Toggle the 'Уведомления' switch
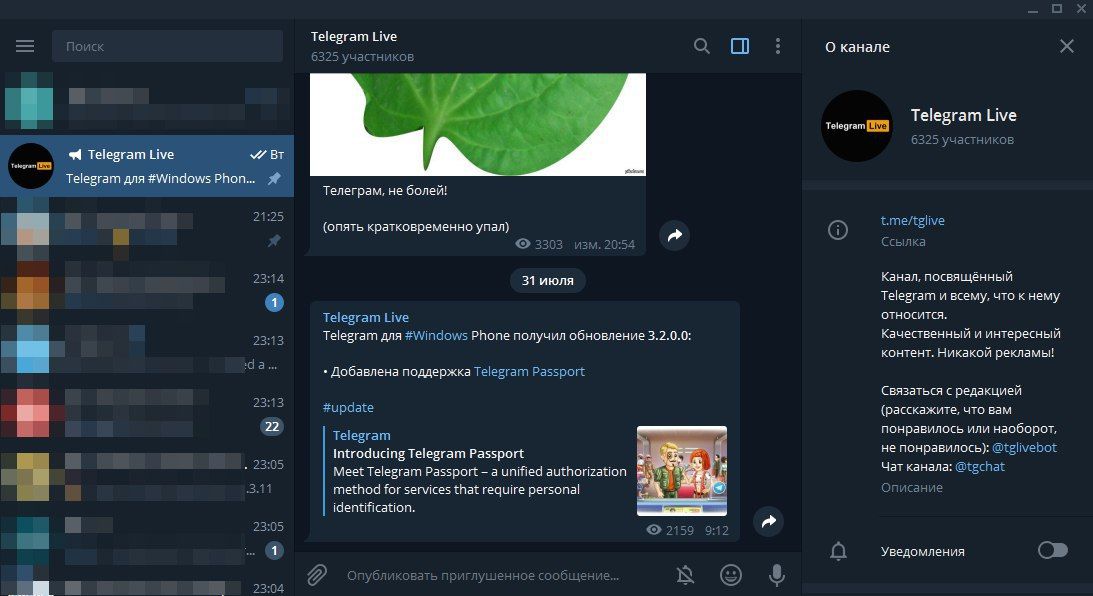 (x=1053, y=551)
